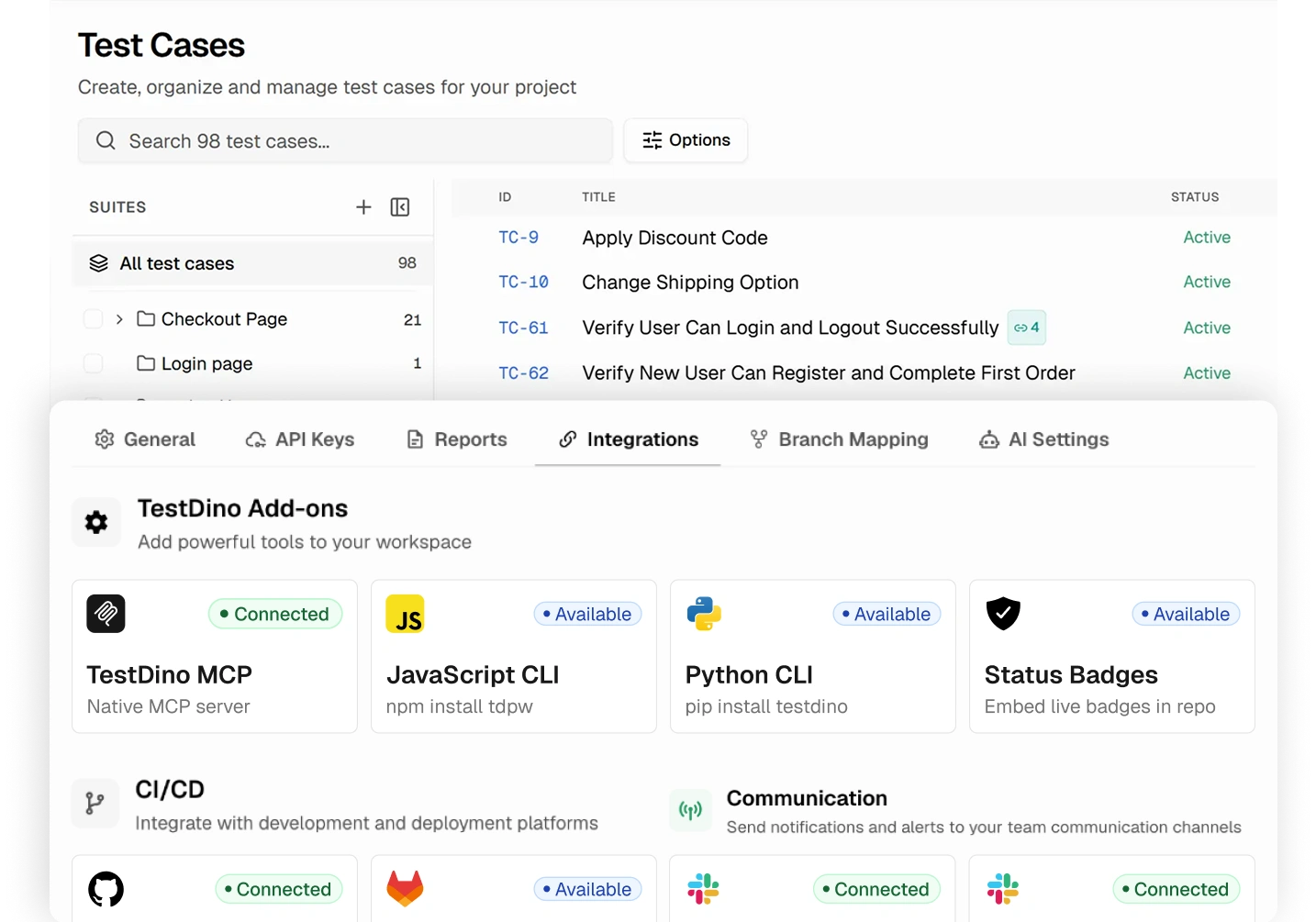Viewport: 1316px width, 922px height.
Task: Go to the Branch Mapping tab
Action: [839, 439]
